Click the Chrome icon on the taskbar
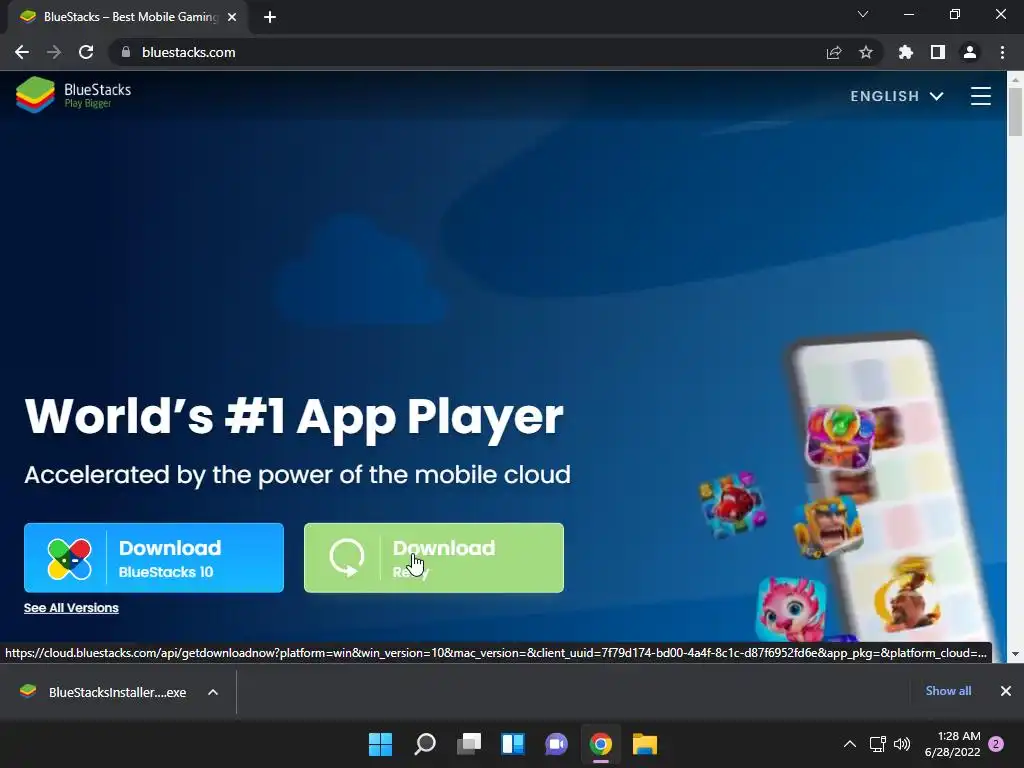This screenshot has width=1024, height=768. (x=600, y=744)
